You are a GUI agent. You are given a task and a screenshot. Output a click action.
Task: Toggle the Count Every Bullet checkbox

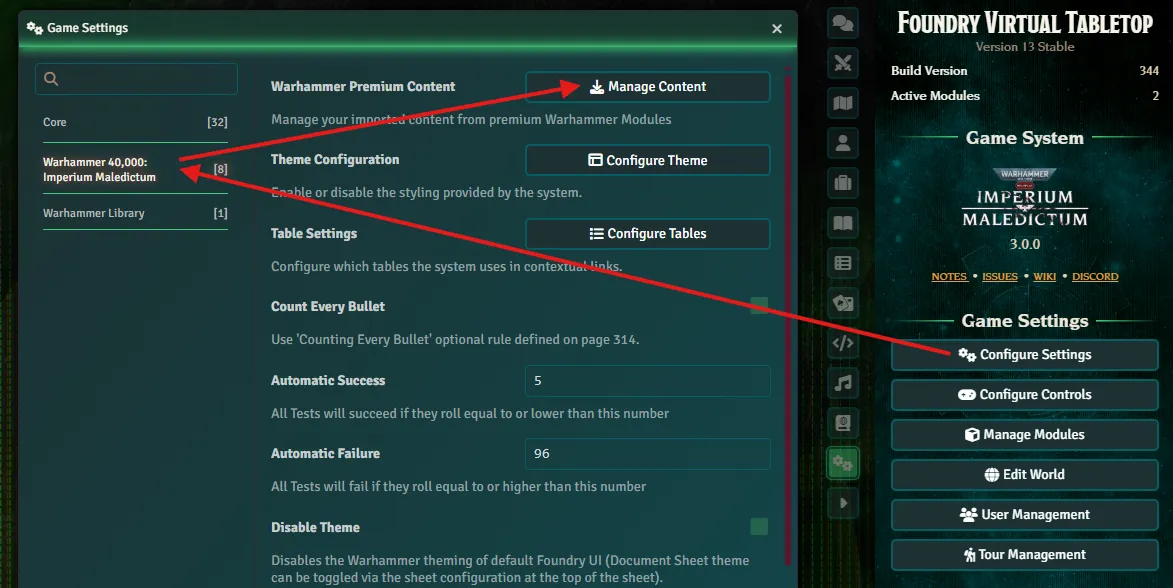(x=759, y=305)
